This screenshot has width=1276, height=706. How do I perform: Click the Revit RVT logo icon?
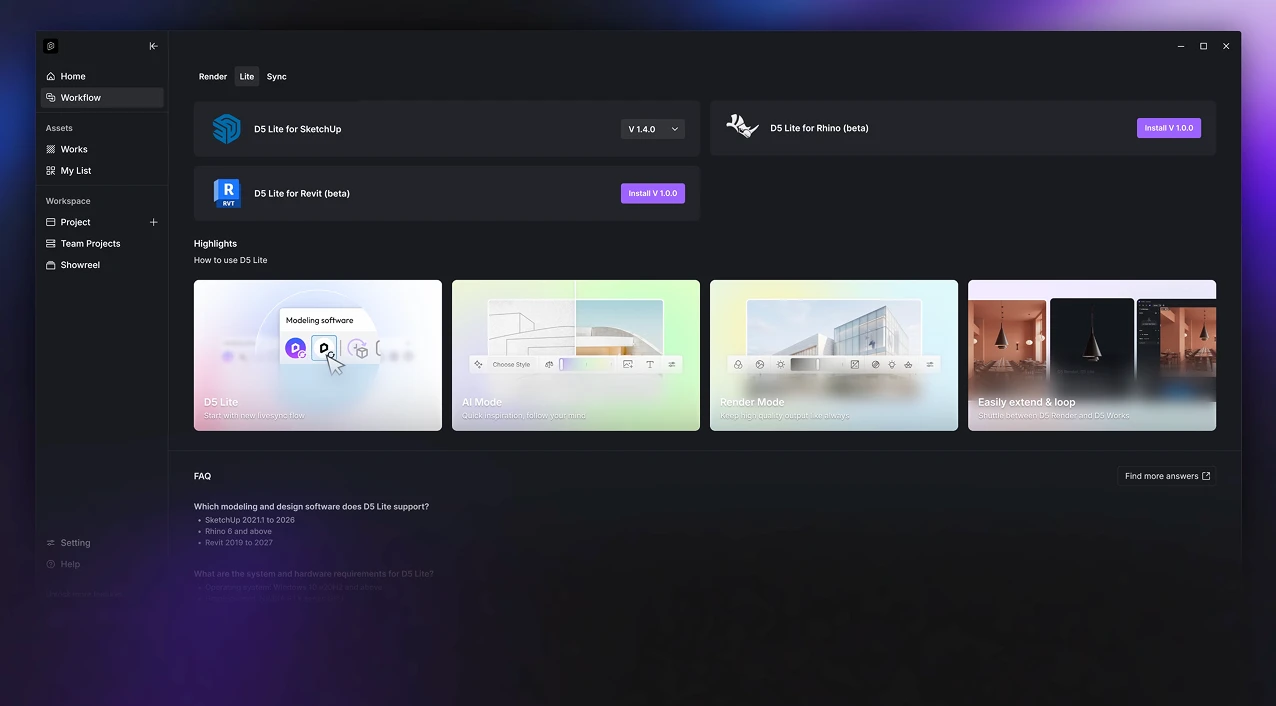[x=227, y=193]
